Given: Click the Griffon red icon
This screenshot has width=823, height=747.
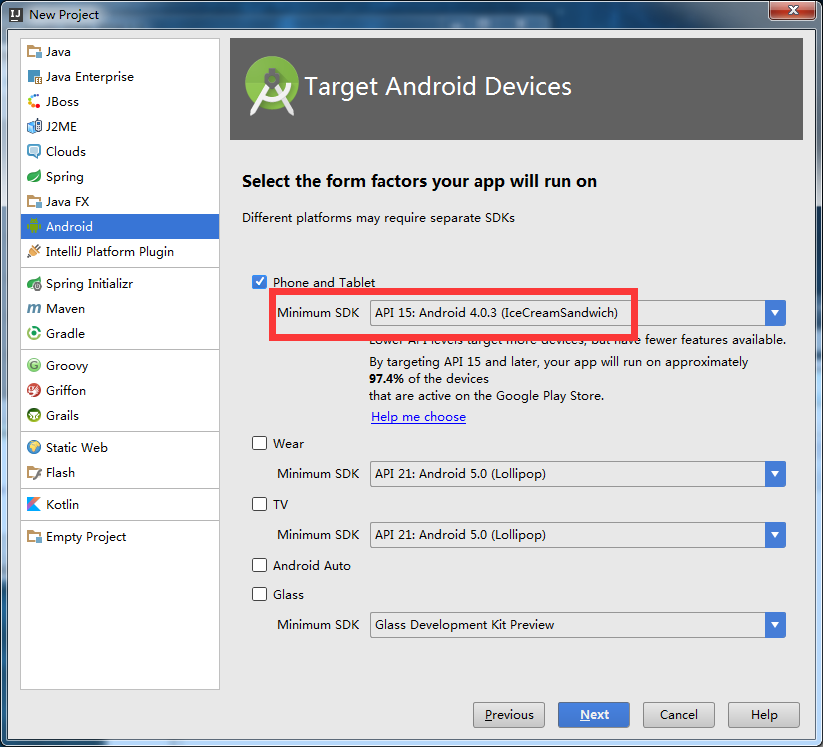Looking at the screenshot, I should 34,390.
